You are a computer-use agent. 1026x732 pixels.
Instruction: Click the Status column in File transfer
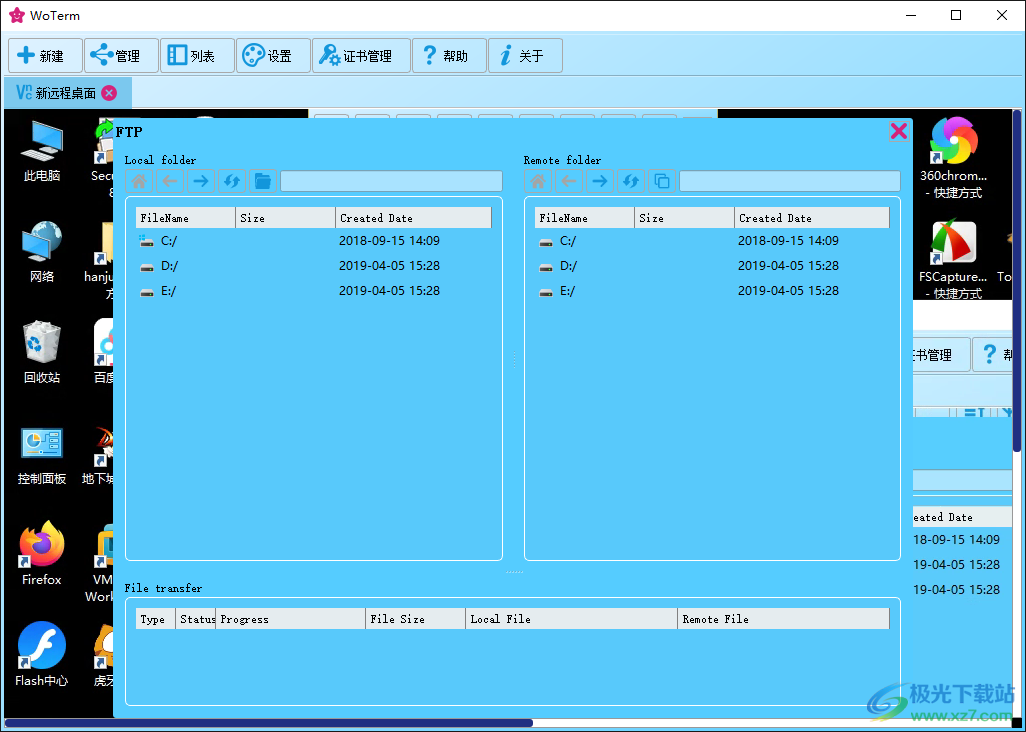pyautogui.click(x=196, y=619)
